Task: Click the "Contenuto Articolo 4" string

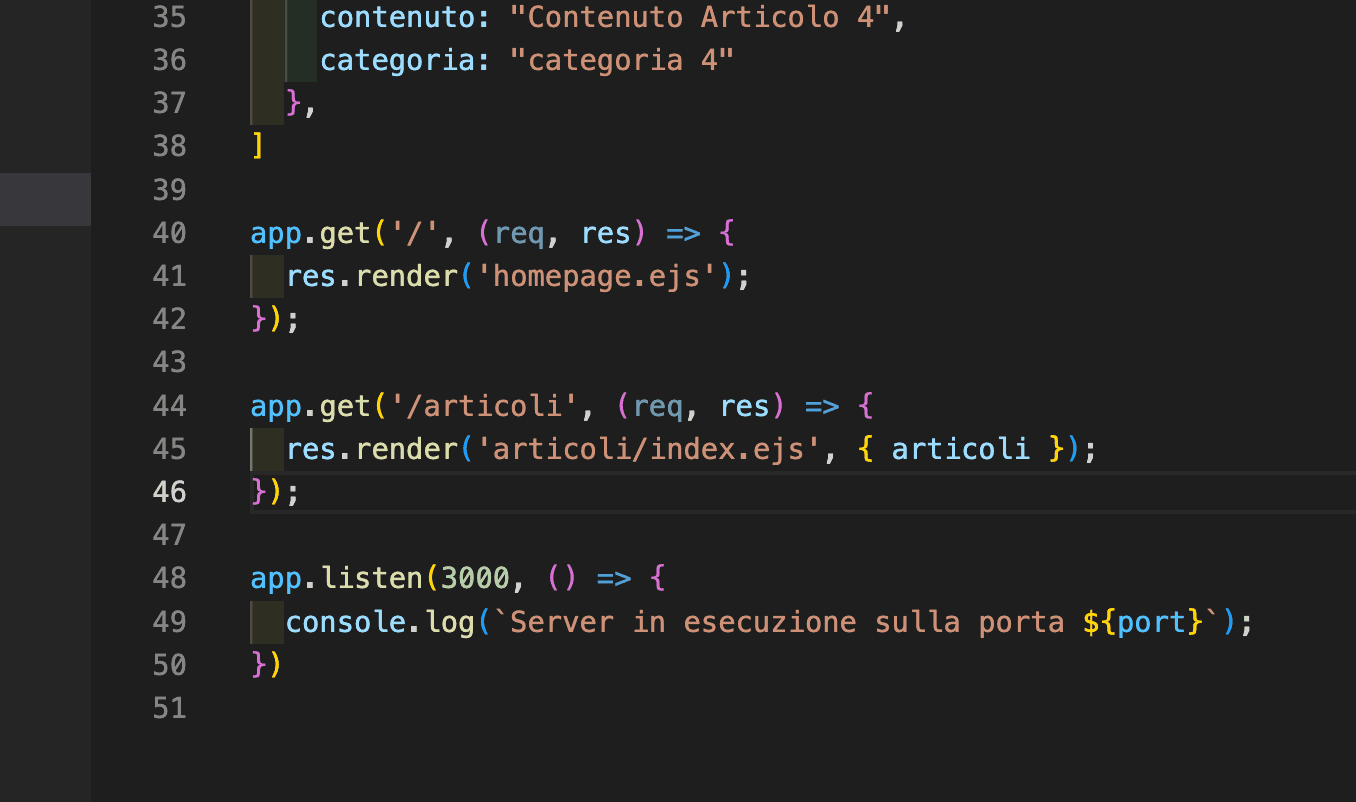Action: click(699, 17)
